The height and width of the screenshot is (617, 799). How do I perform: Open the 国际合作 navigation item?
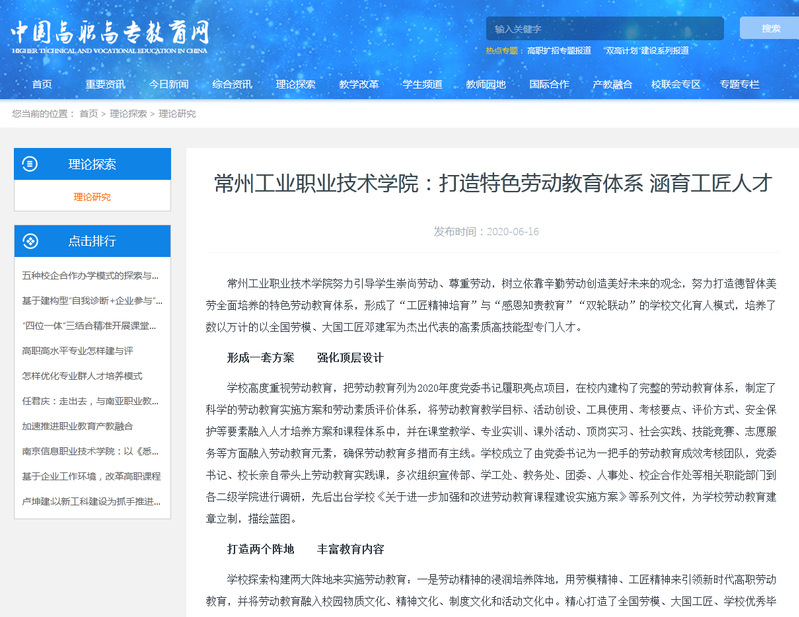549,84
